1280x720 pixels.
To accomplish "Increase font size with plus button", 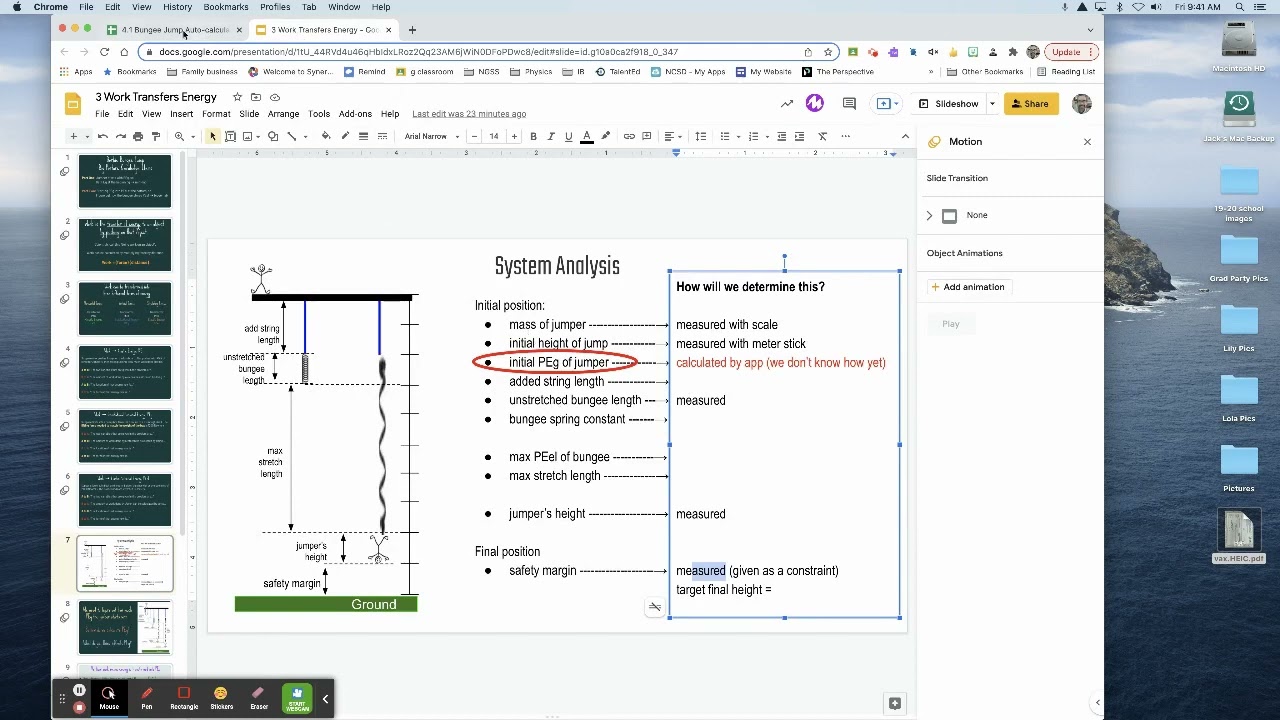I will [x=514, y=136].
